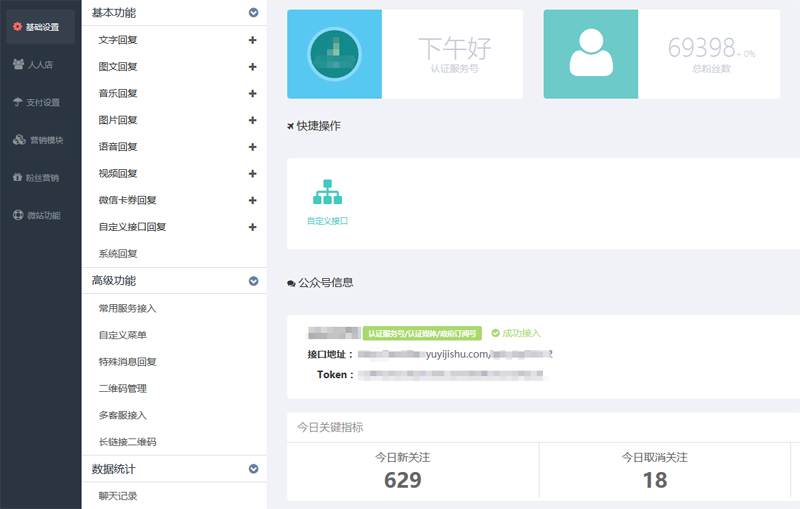Image resolution: width=800 pixels, height=509 pixels.
Task: Click the plus icon beside 微信卡券回复
Action: (x=252, y=200)
